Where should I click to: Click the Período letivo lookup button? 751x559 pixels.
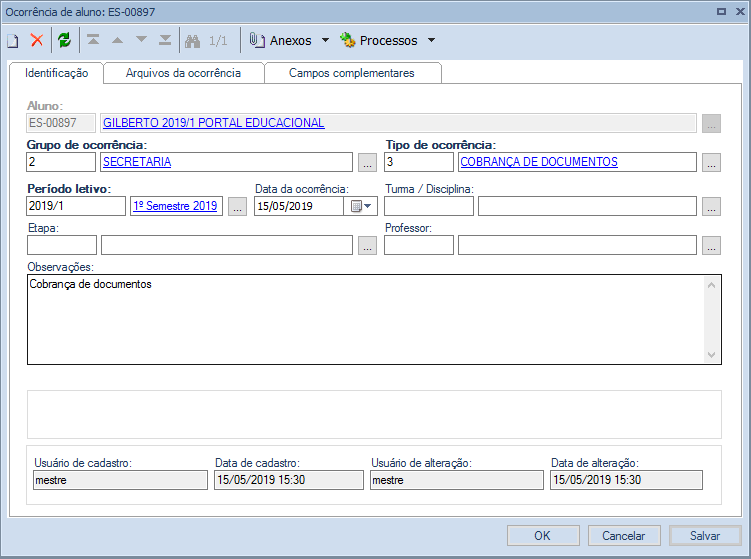click(237, 206)
